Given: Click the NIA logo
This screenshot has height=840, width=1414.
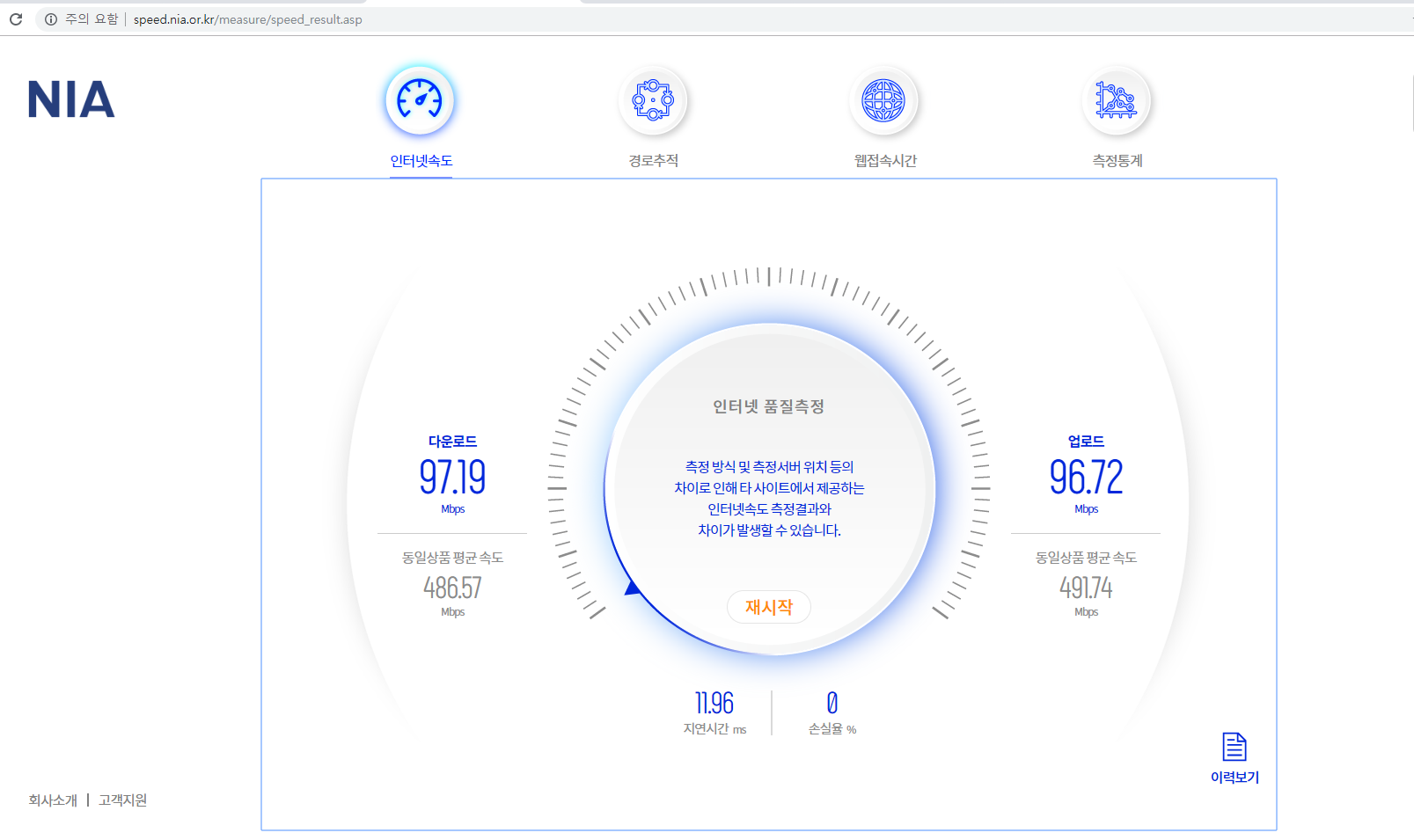Looking at the screenshot, I should [71, 99].
